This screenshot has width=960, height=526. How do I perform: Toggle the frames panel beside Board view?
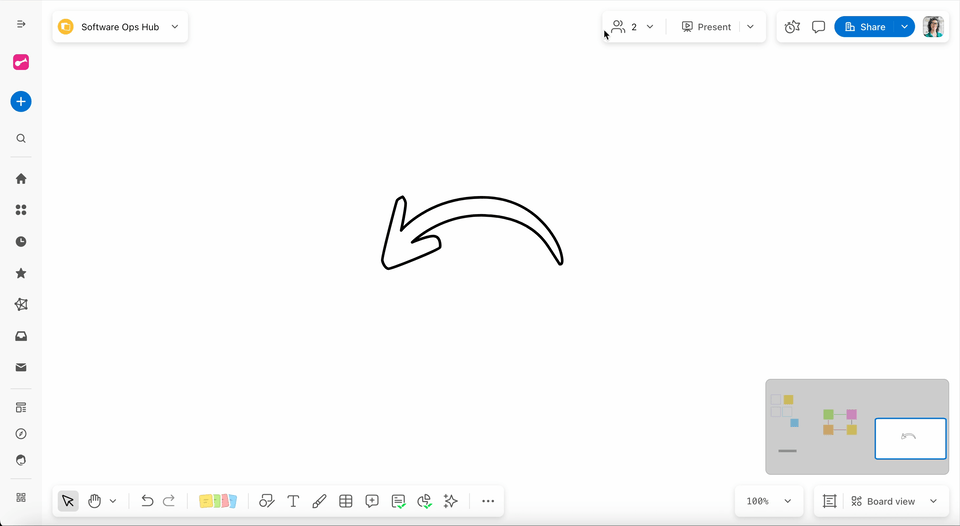[829, 501]
